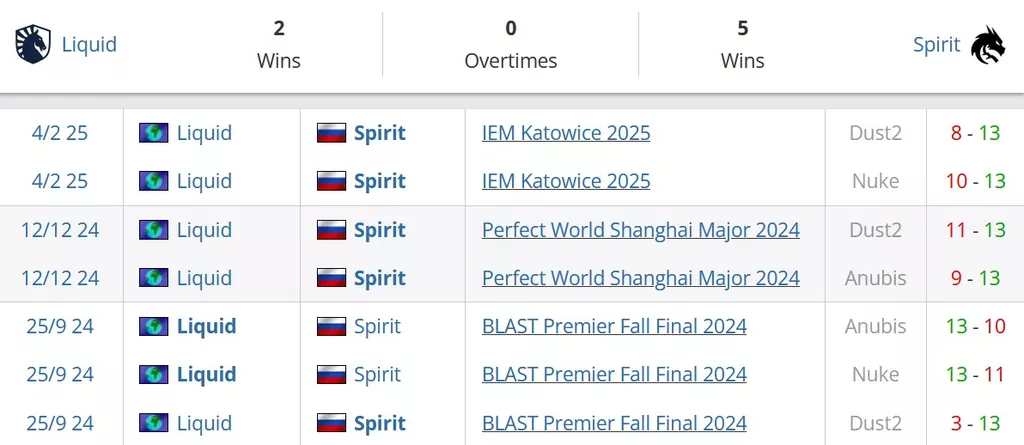
Task: Open the Perfect World Shanghai Major 2024 Dust2 link
Action: [x=641, y=230]
